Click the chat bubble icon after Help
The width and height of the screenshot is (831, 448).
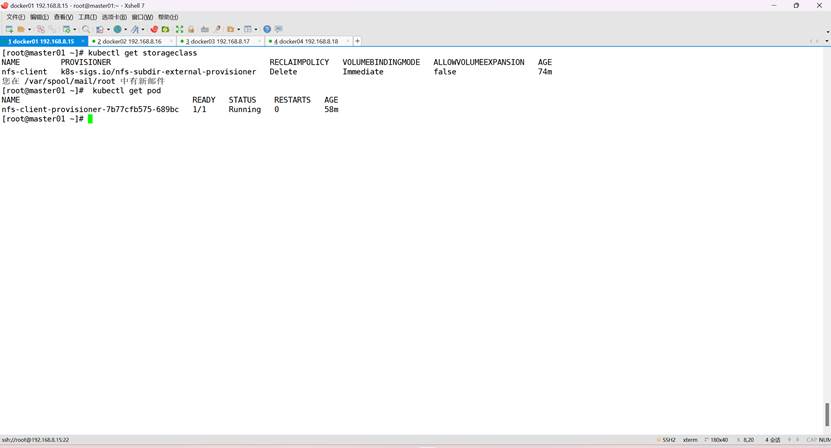point(279,29)
